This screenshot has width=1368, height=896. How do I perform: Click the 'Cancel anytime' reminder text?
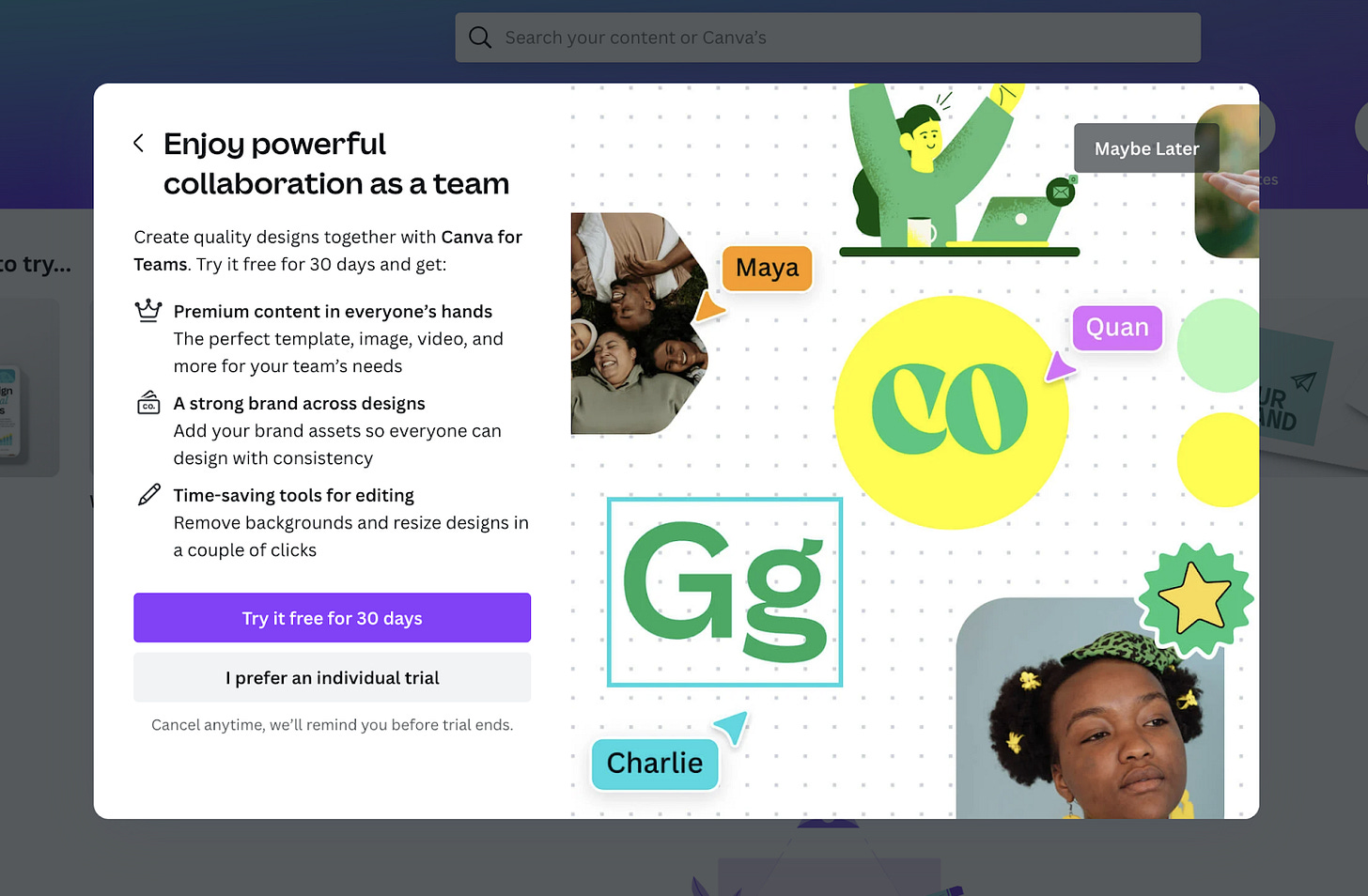click(x=332, y=725)
